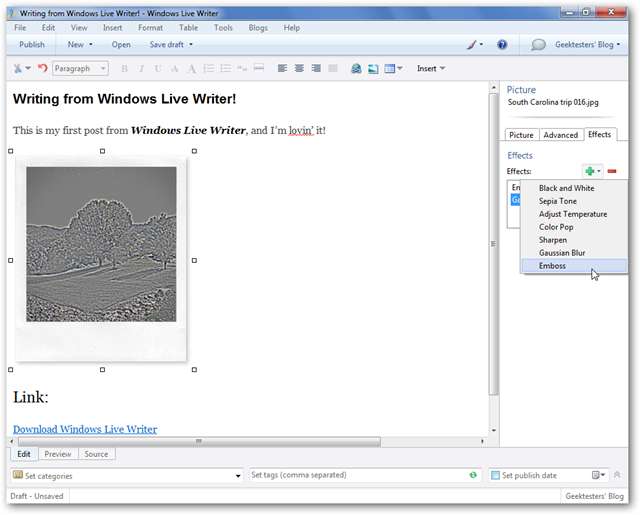Switch to the Advanced picture tab
Screen dimensions: 640x515
[x=560, y=135]
